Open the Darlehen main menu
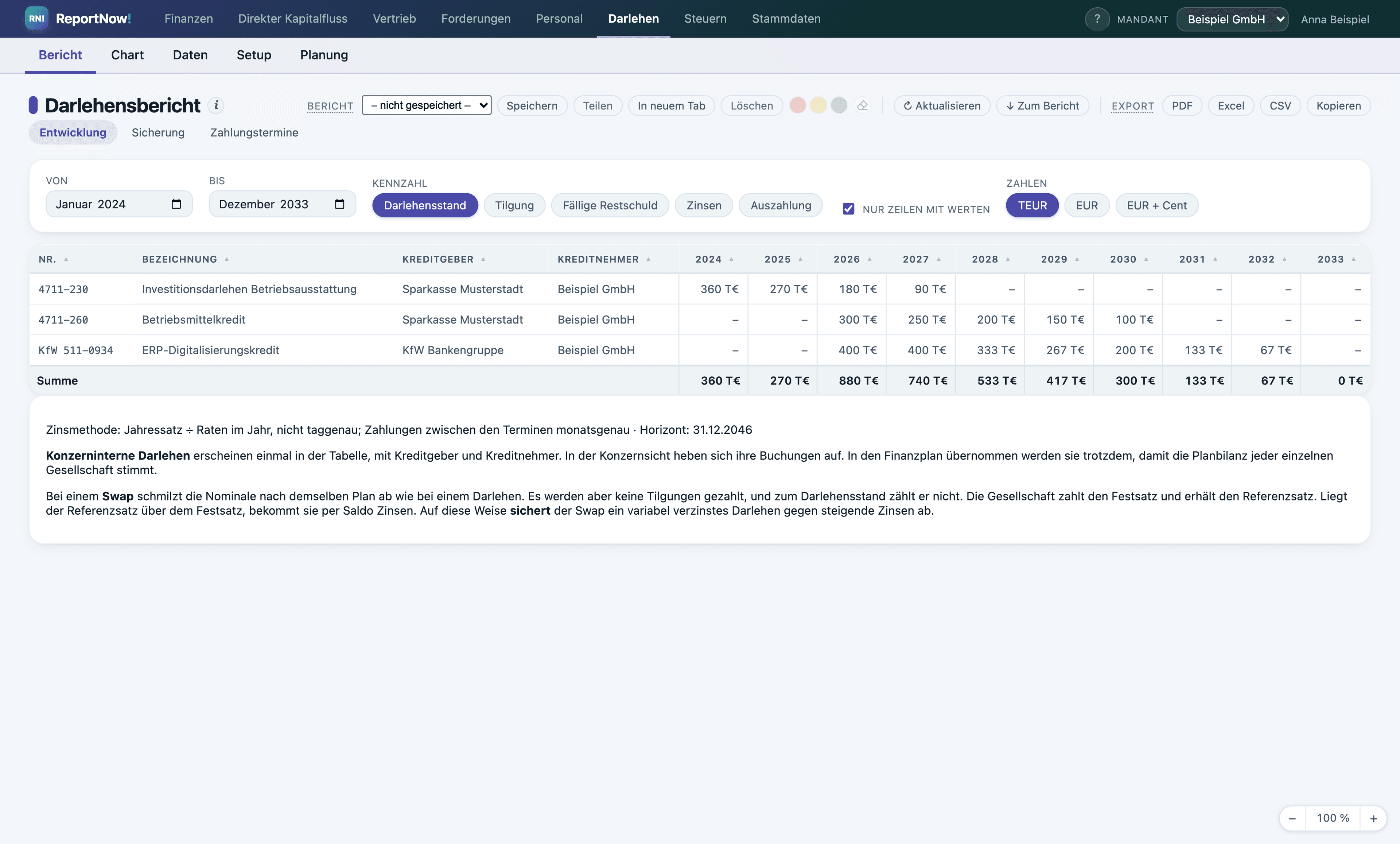Viewport: 1400px width, 844px height. click(x=633, y=18)
